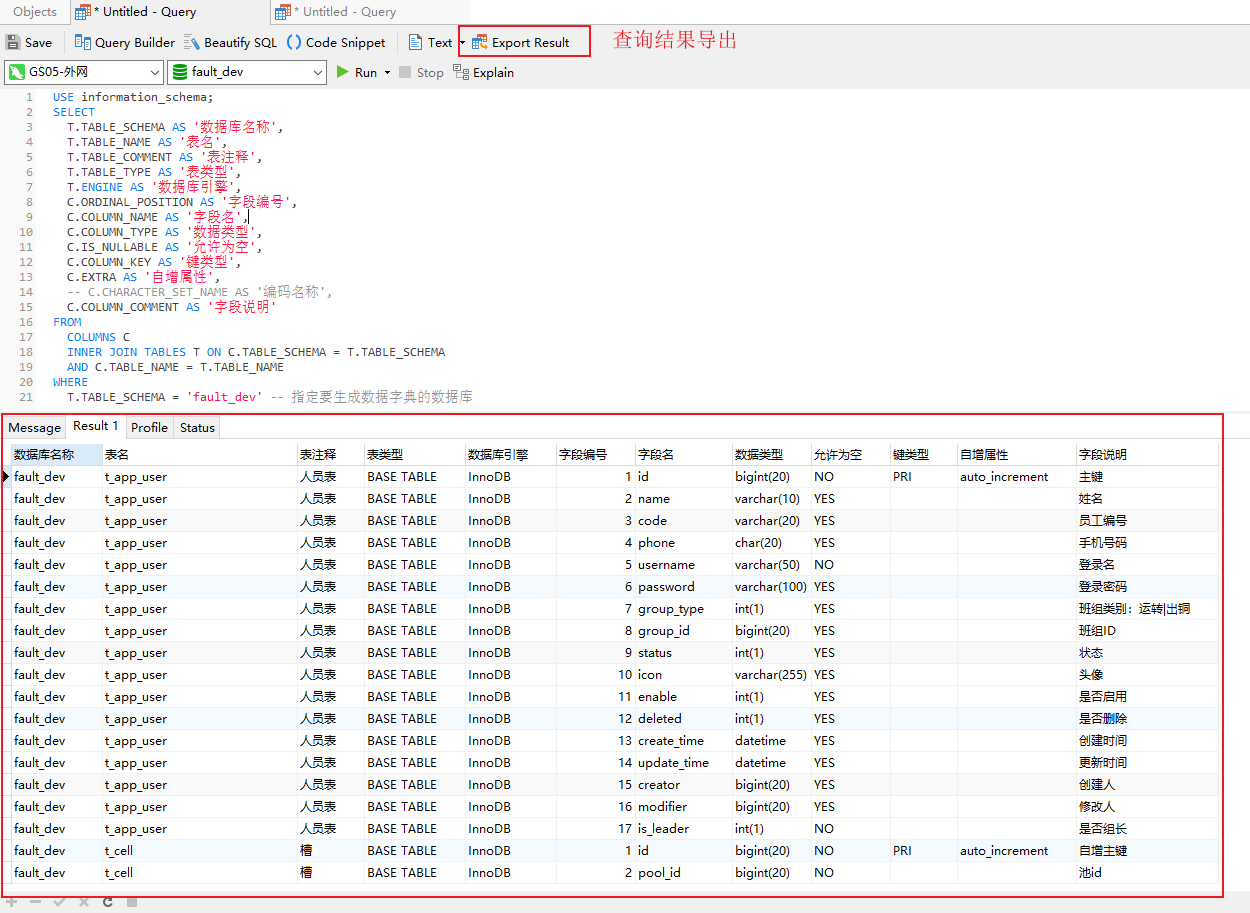This screenshot has height=913, width=1250.
Task: Select the 'group_type' field name cell
Action: [683, 608]
